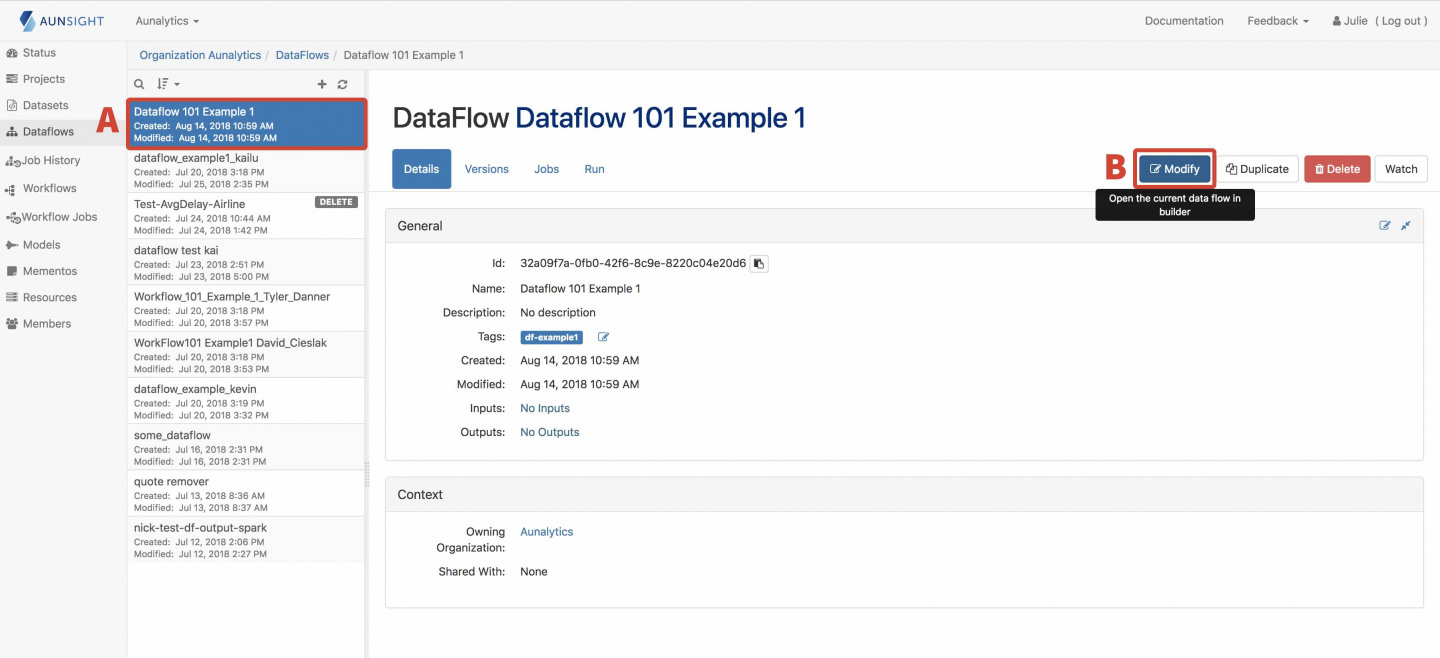Select dataflow_example_kevin in the list
This screenshot has width=1440, height=658.
pyautogui.click(x=247, y=401)
